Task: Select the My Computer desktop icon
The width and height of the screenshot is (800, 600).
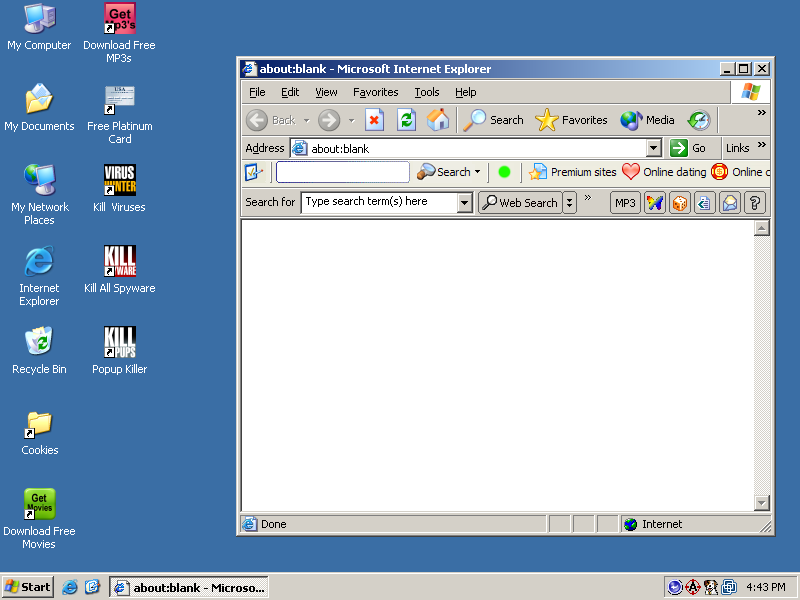Action: click(39, 28)
